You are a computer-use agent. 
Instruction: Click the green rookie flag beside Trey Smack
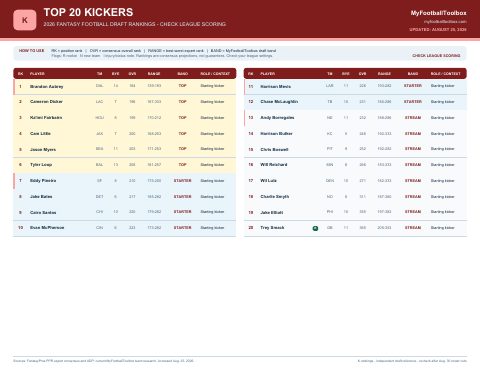point(315,228)
